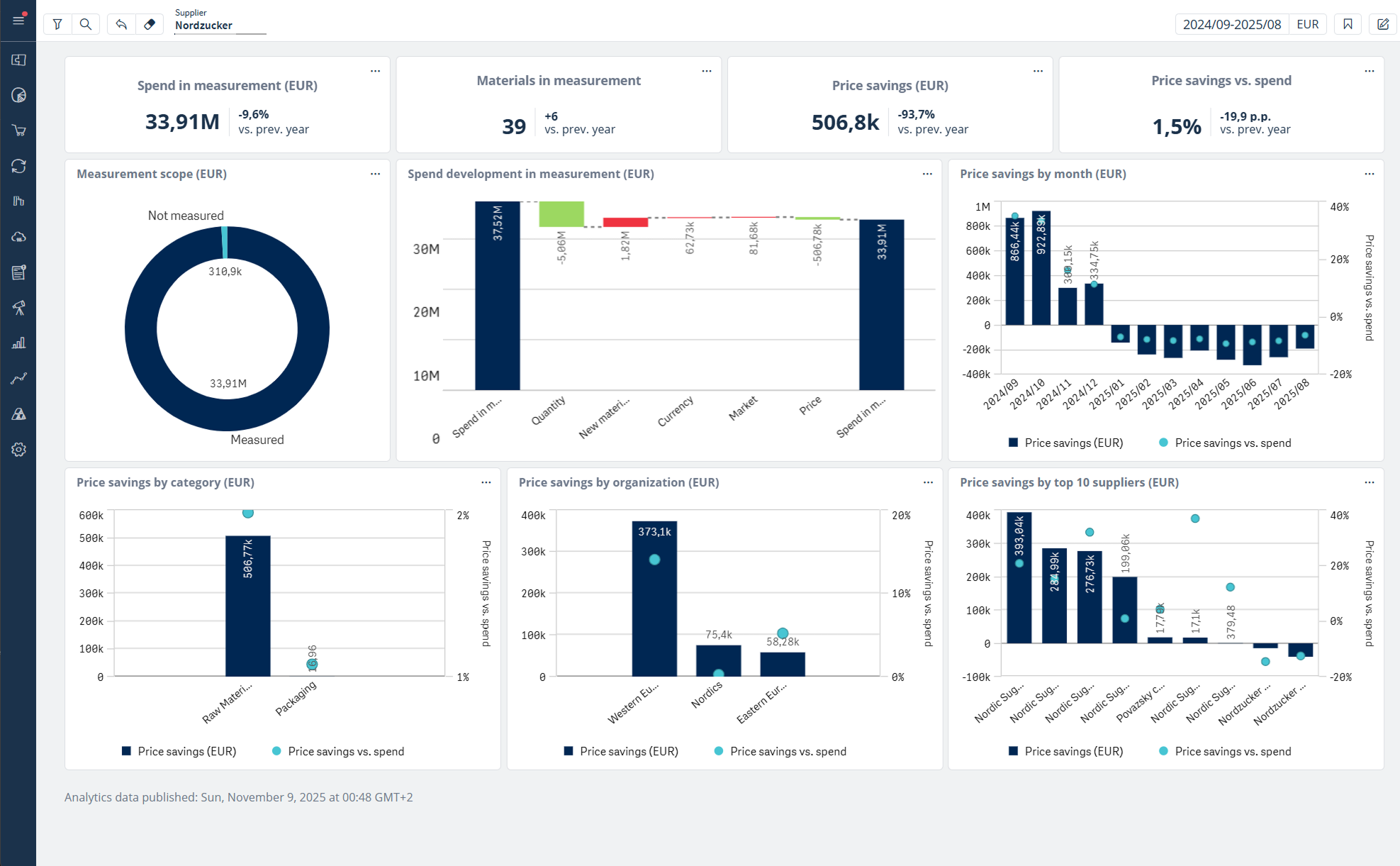Click the cloud sidebar icon
The width and height of the screenshot is (1400, 866).
point(18,237)
